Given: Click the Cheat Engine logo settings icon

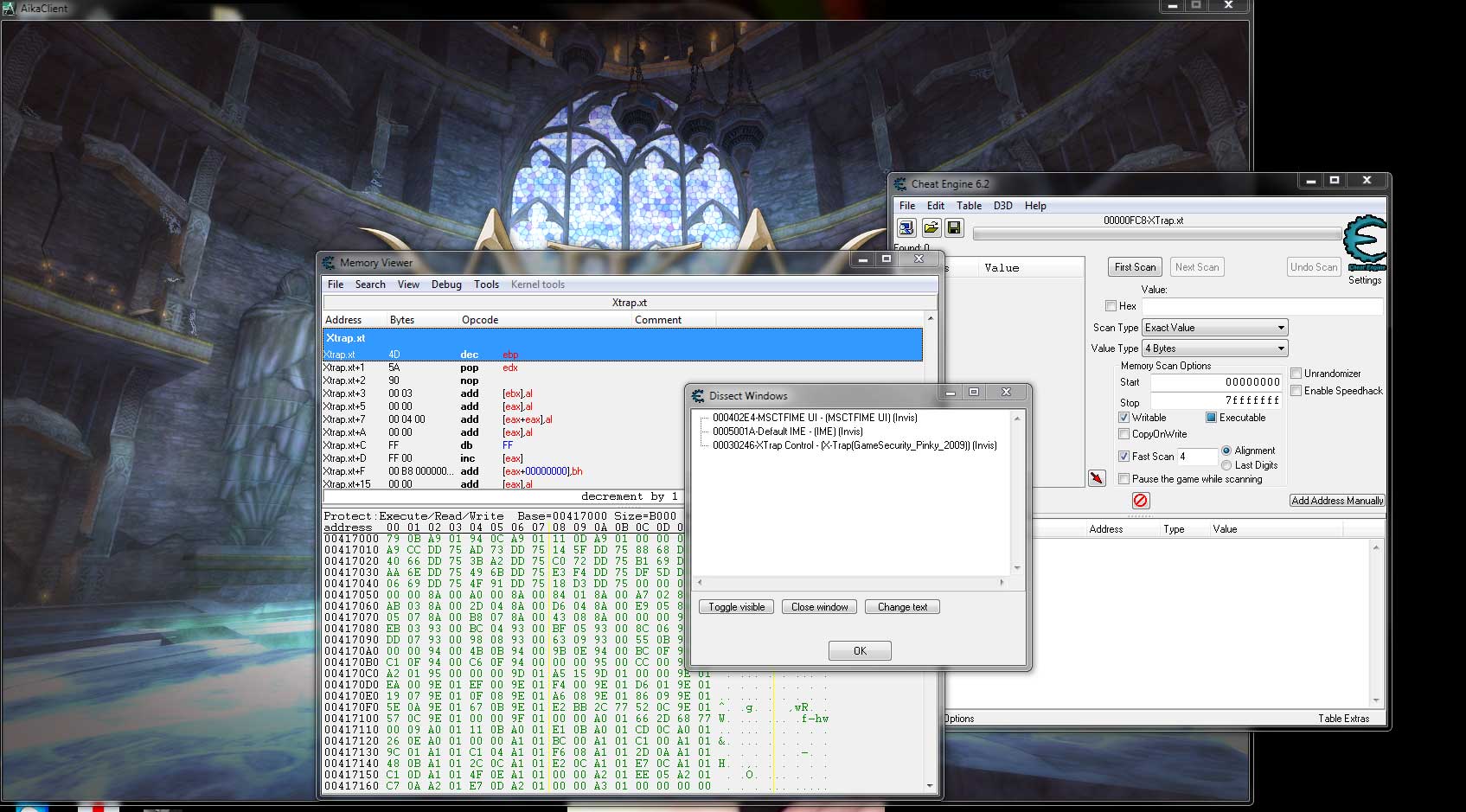Looking at the screenshot, I should click(x=1365, y=245).
